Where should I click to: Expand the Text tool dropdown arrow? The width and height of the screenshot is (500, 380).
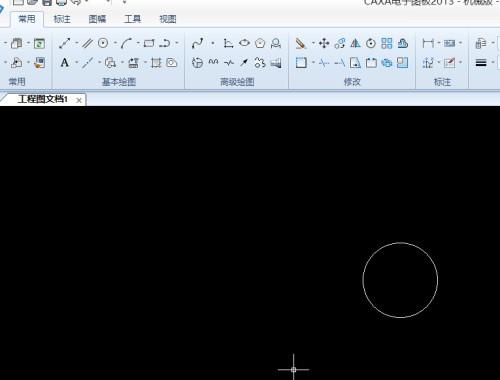[76, 62]
